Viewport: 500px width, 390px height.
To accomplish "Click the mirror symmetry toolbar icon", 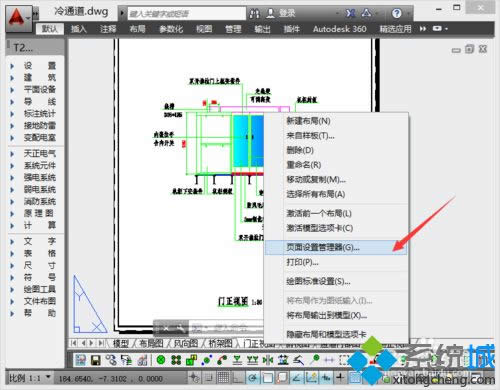I will click(268, 360).
